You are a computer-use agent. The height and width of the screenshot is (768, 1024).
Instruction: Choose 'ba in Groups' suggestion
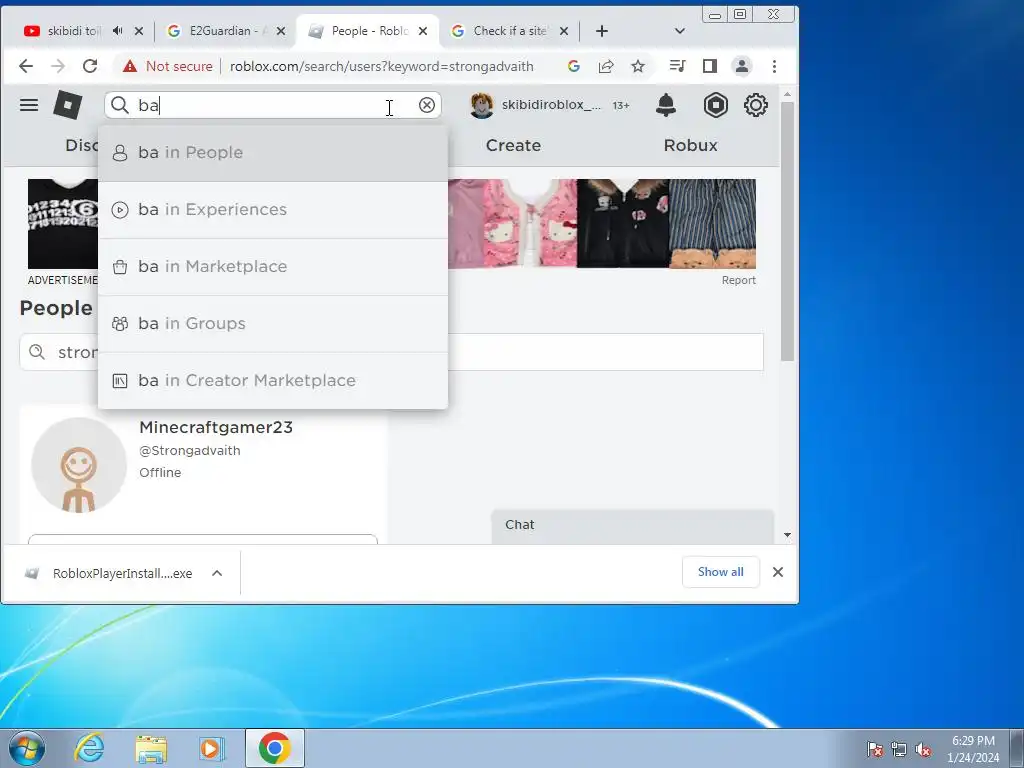point(273,323)
